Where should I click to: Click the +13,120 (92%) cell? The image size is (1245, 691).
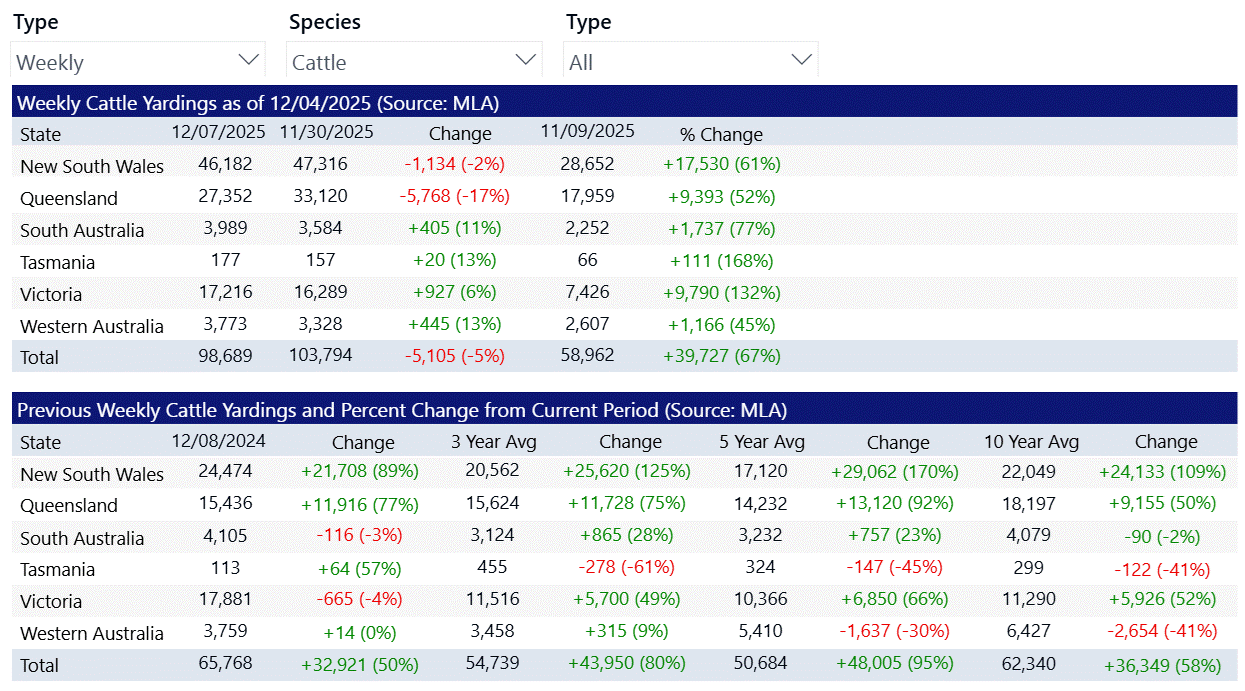pyautogui.click(x=895, y=503)
